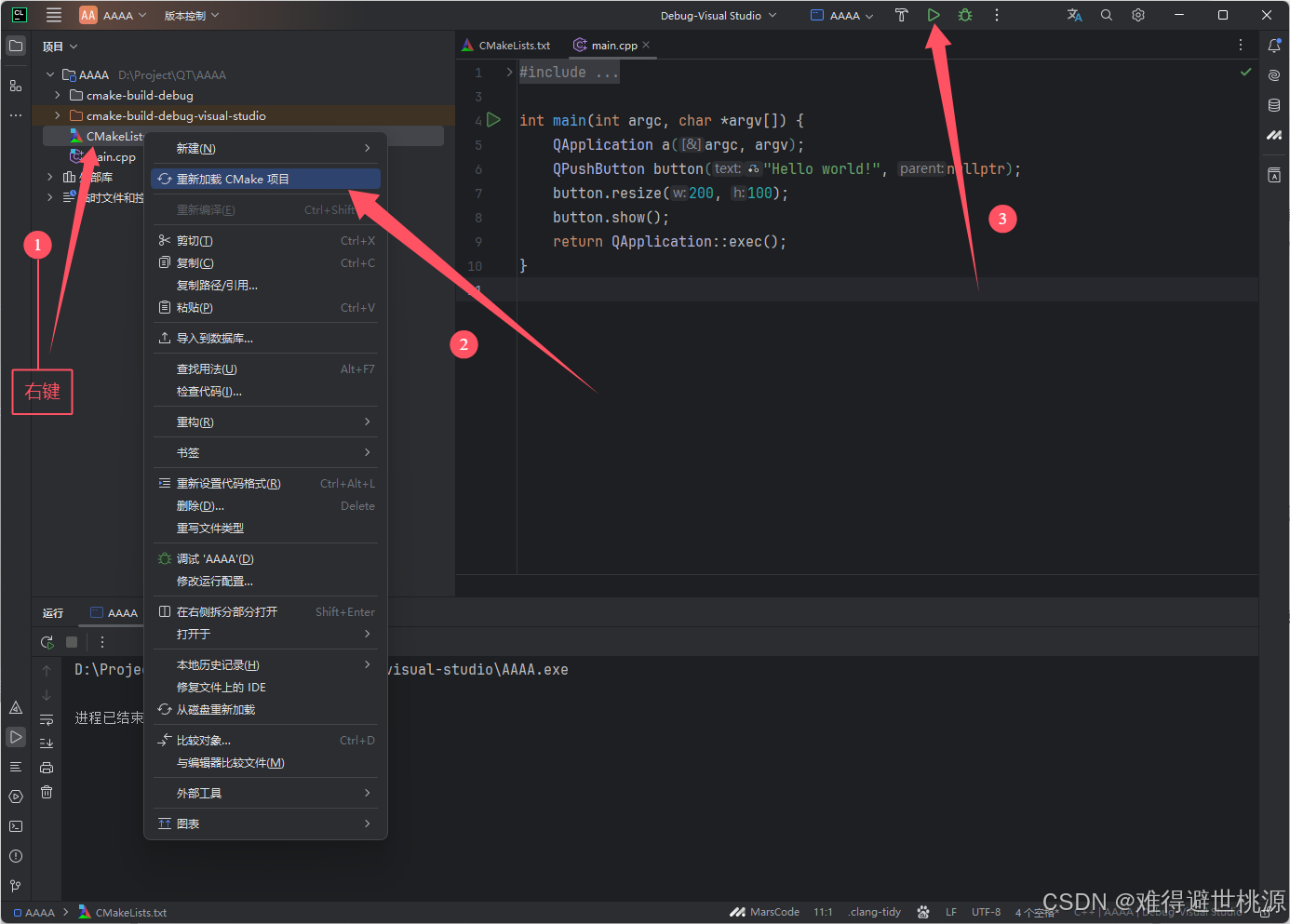Open the Project tool window icon
This screenshot has width=1290, height=924.
16,46
